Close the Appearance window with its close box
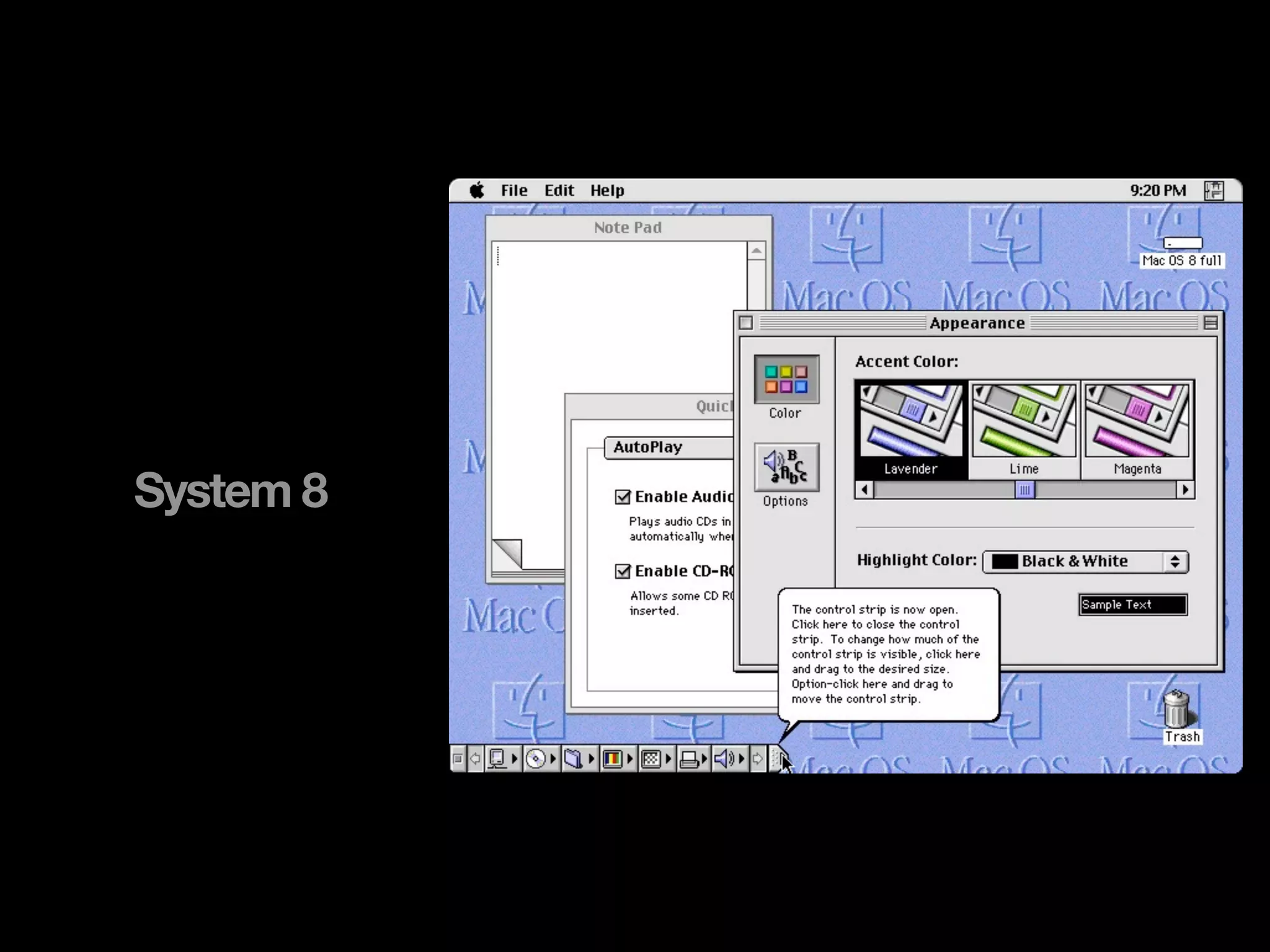 point(746,323)
